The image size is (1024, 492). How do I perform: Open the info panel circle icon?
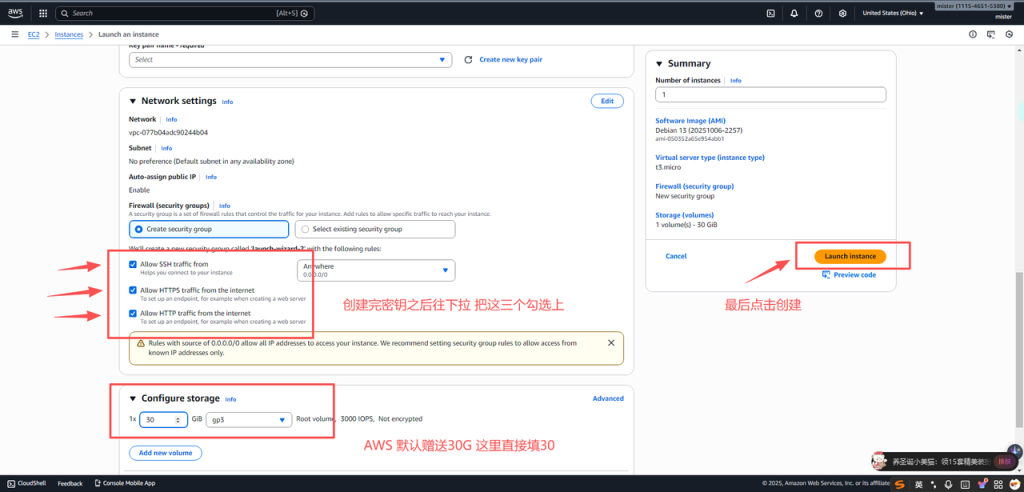pos(972,34)
